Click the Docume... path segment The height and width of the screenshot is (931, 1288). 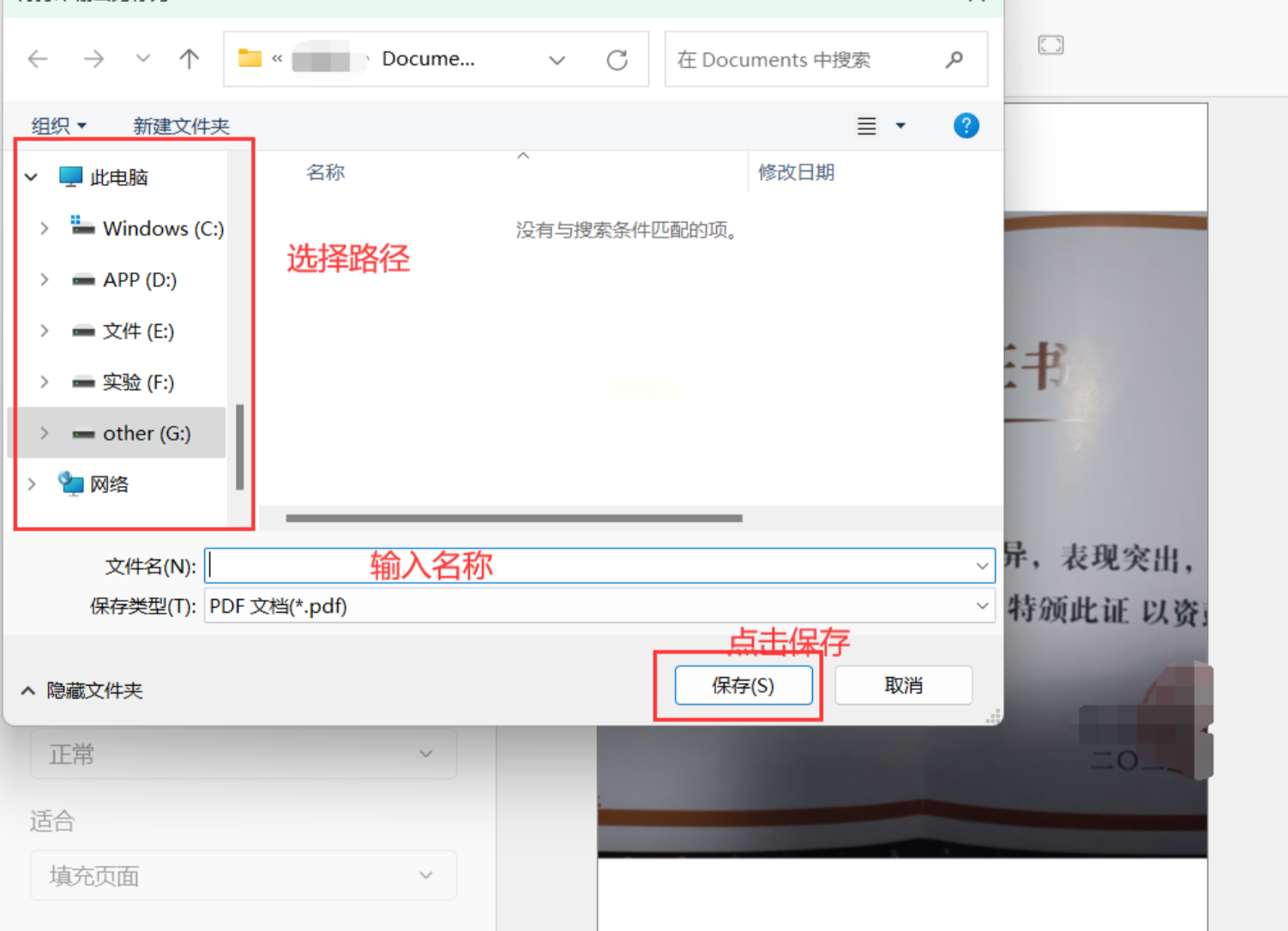pos(428,59)
